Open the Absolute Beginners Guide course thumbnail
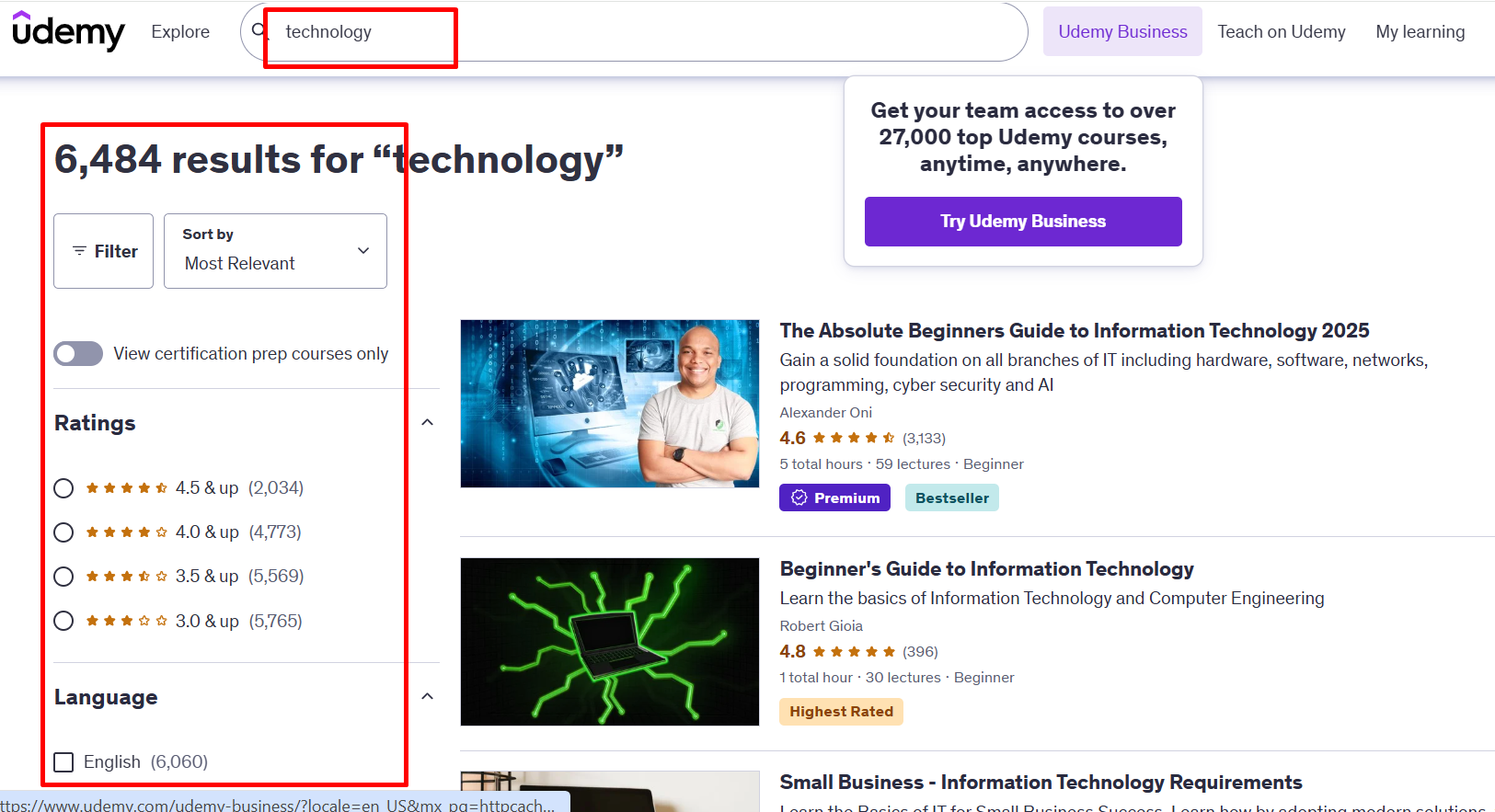1495x812 pixels. 610,404
